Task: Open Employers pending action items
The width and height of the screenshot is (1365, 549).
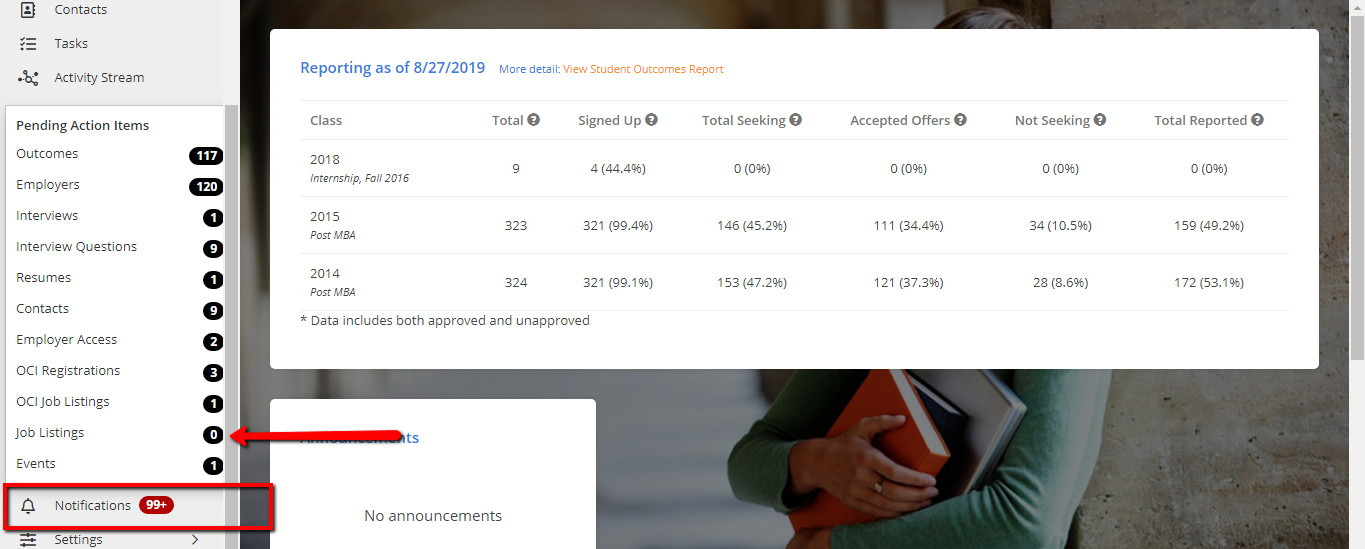Action: click(x=48, y=185)
